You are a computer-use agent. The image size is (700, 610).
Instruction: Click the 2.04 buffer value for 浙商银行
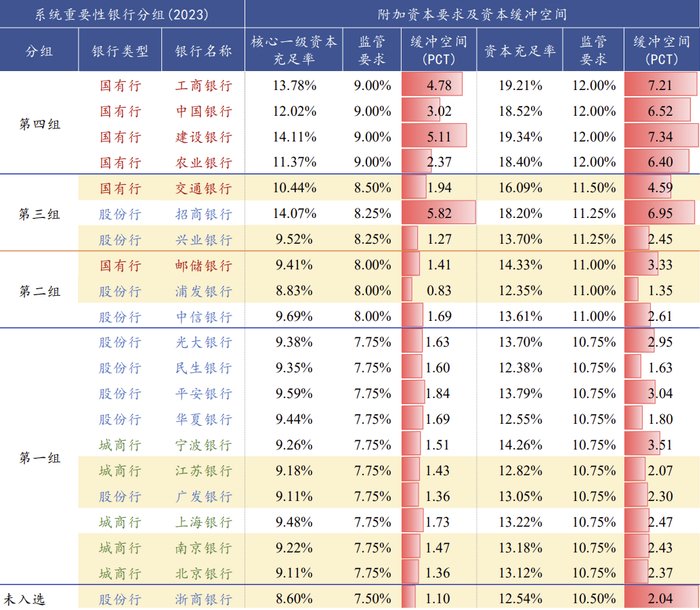[x=660, y=598]
